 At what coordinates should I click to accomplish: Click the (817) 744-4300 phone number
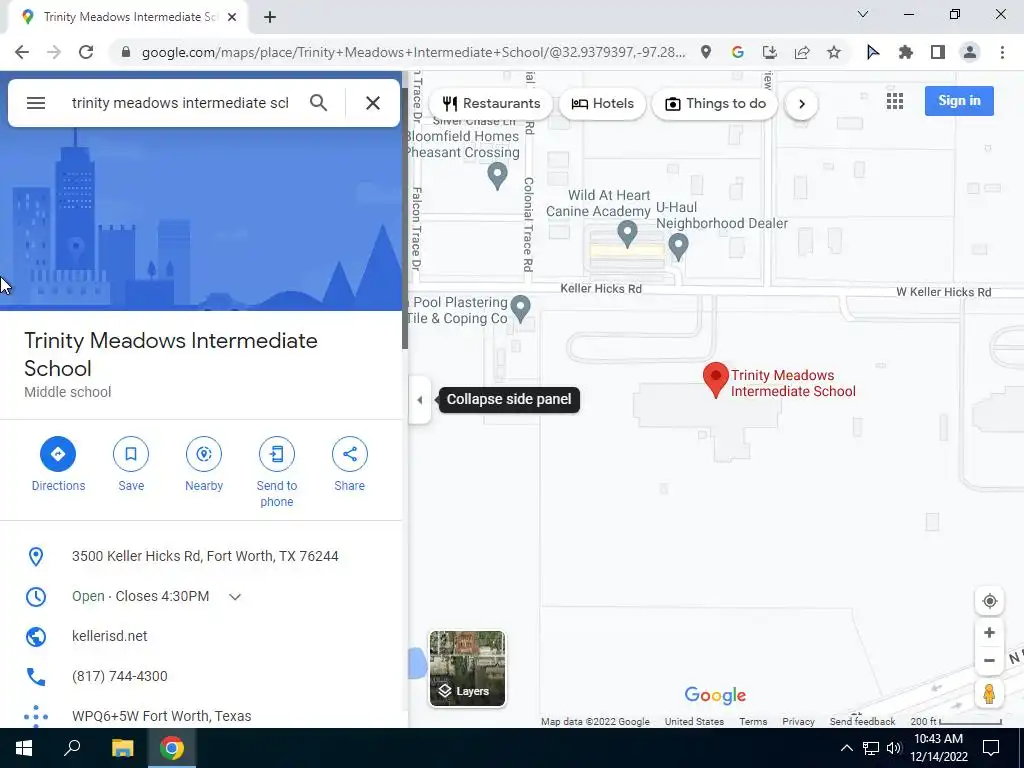120,677
